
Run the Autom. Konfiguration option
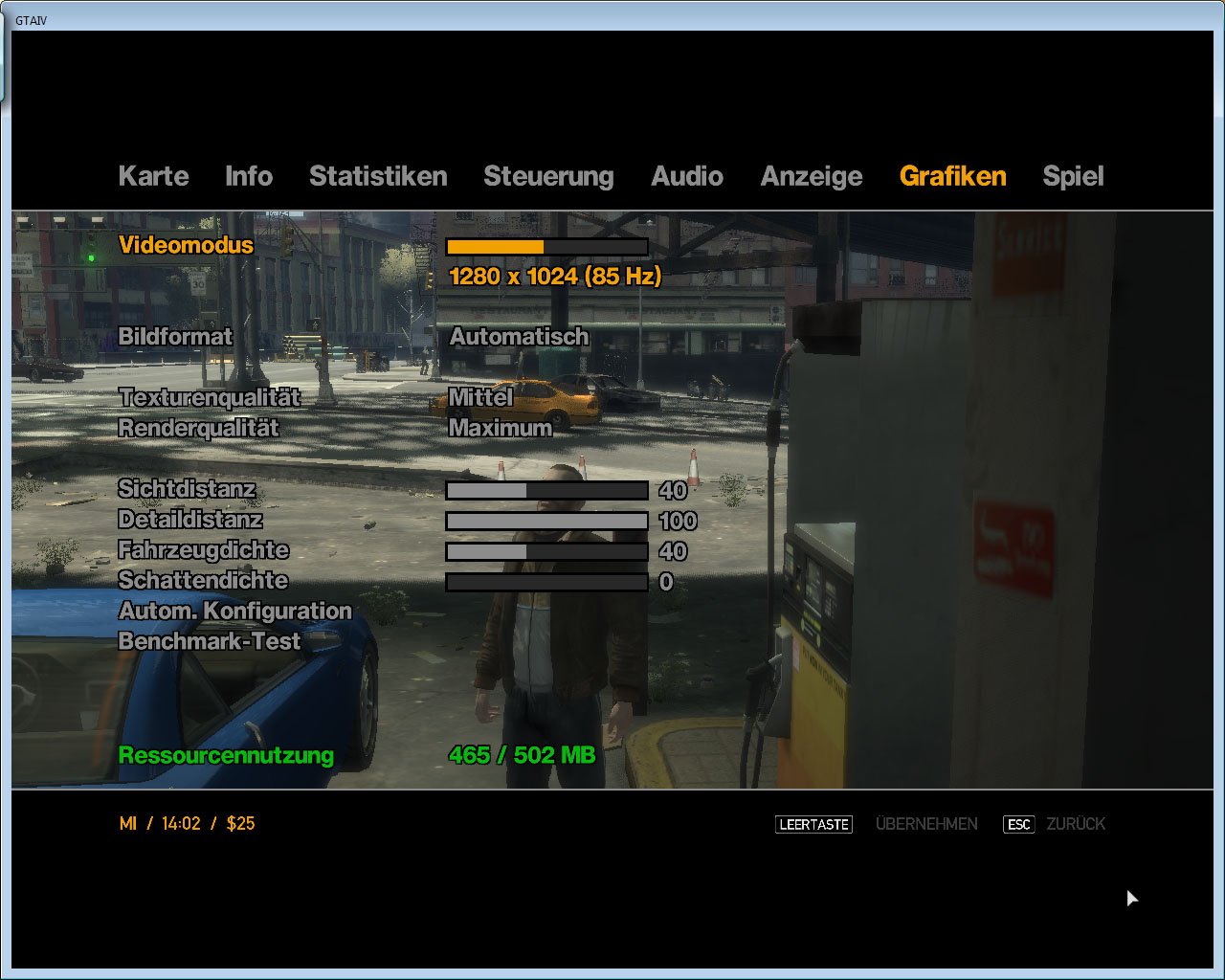235,612
